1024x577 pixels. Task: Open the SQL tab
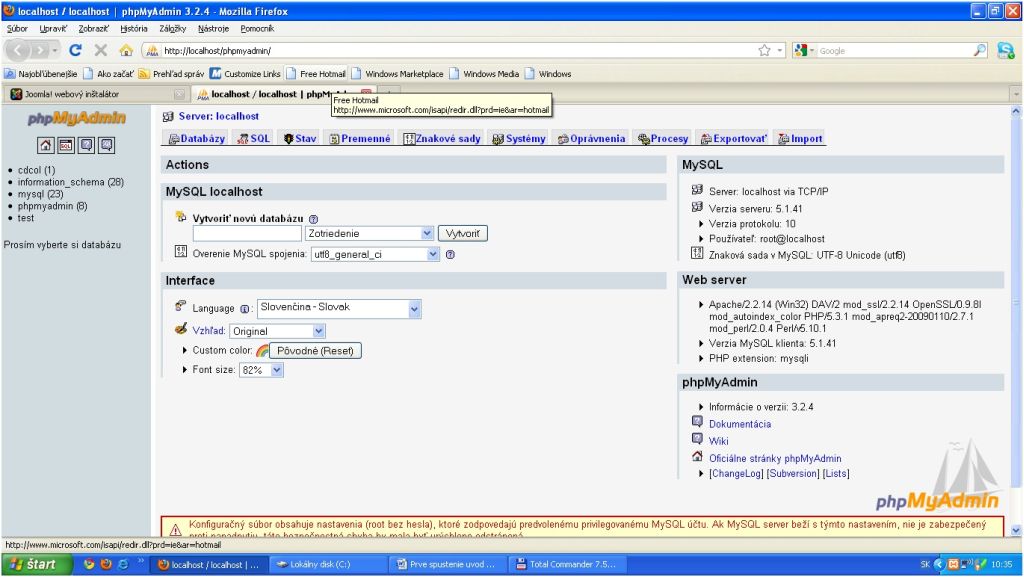[x=253, y=138]
